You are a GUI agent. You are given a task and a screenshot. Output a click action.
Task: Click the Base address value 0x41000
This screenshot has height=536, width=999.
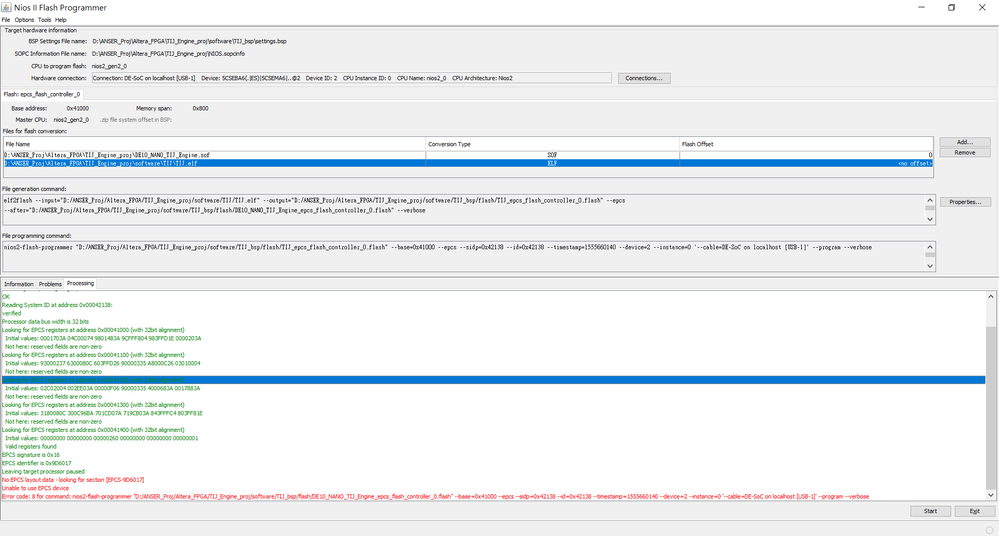[x=78, y=108]
